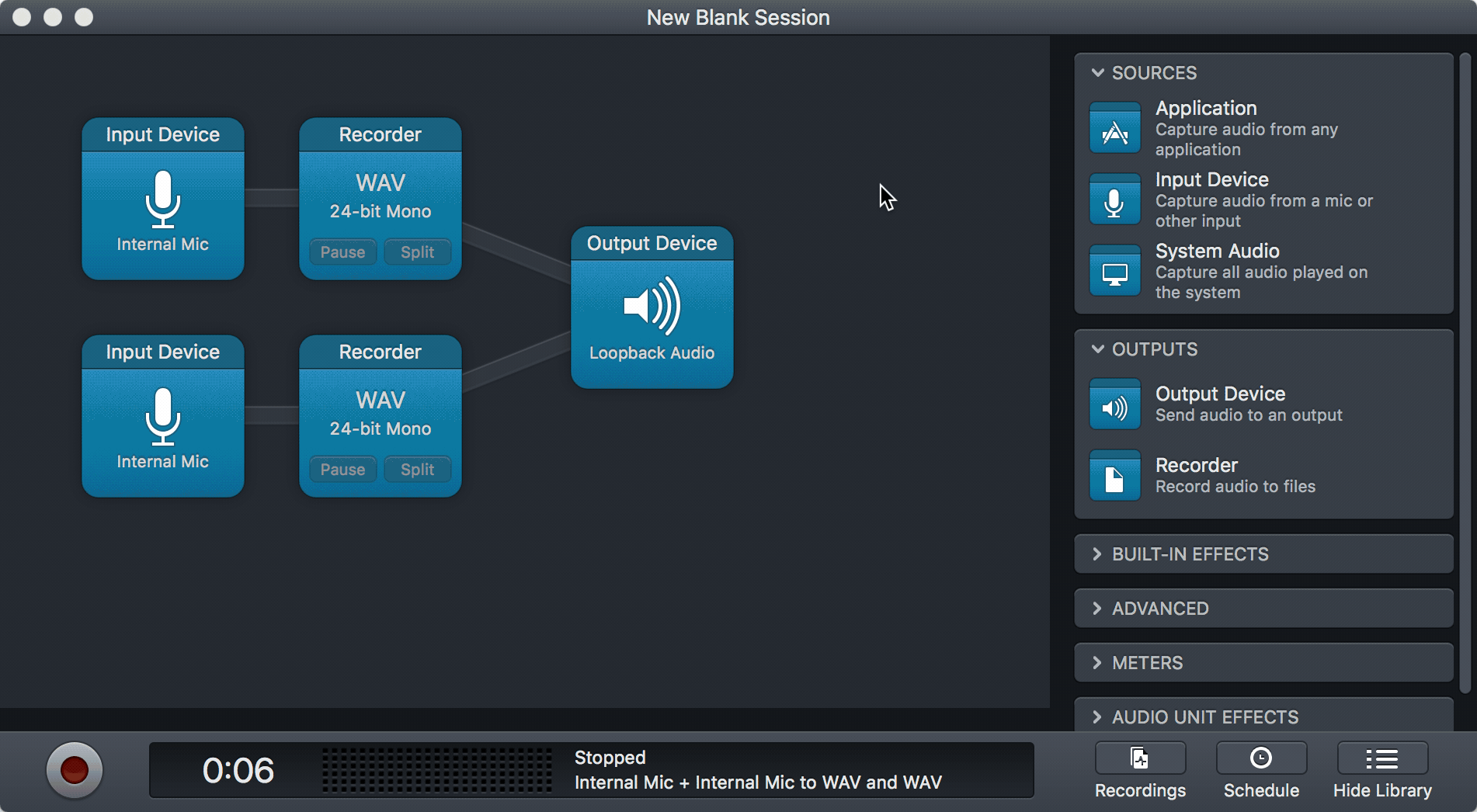Click the top Recorder '24-bit Mono' text
Image resolution: width=1477 pixels, height=812 pixels.
(x=381, y=212)
